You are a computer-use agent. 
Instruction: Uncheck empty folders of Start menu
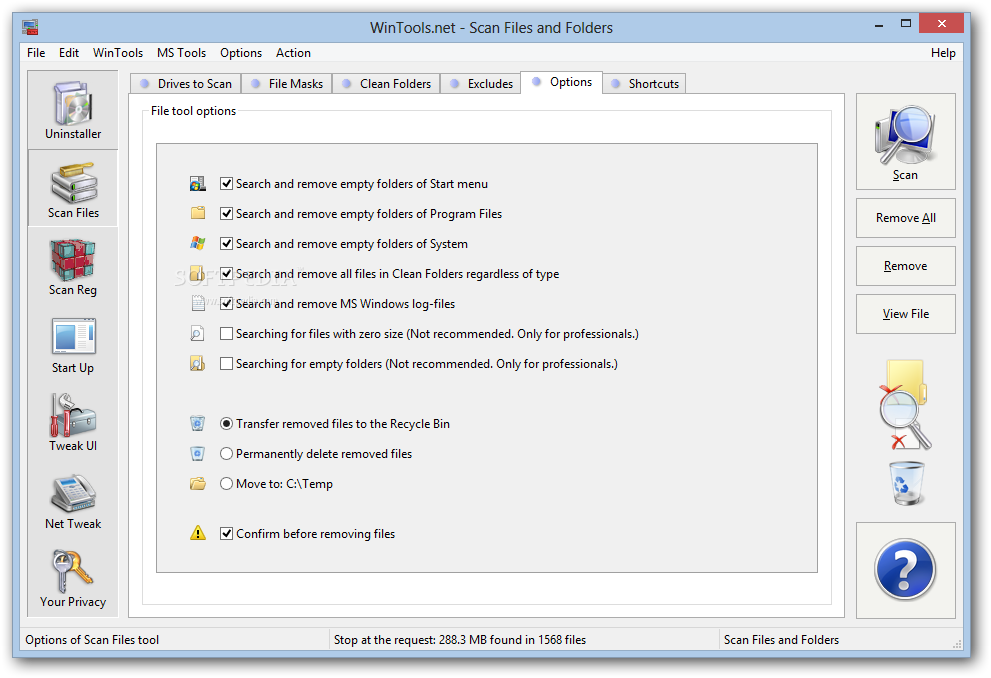[x=226, y=184]
